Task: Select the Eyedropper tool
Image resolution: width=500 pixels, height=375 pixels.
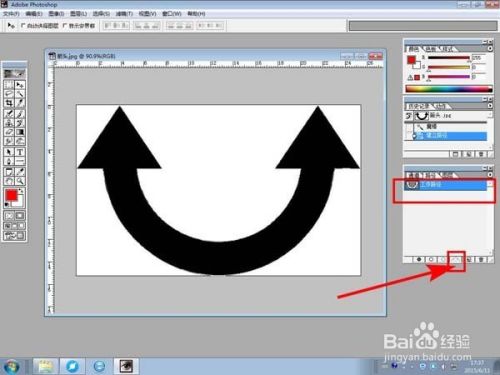Action: (20, 172)
